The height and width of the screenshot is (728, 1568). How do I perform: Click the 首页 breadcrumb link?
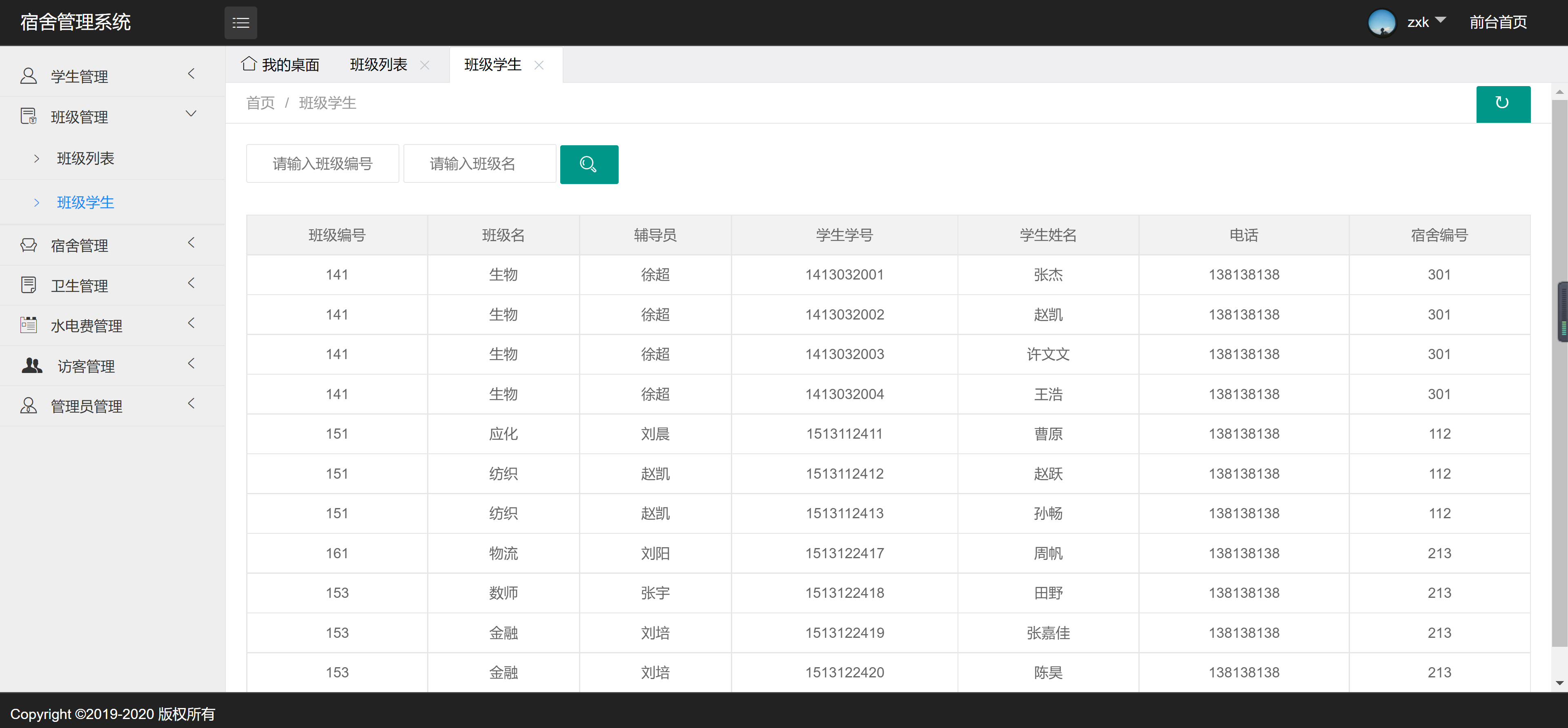click(260, 102)
